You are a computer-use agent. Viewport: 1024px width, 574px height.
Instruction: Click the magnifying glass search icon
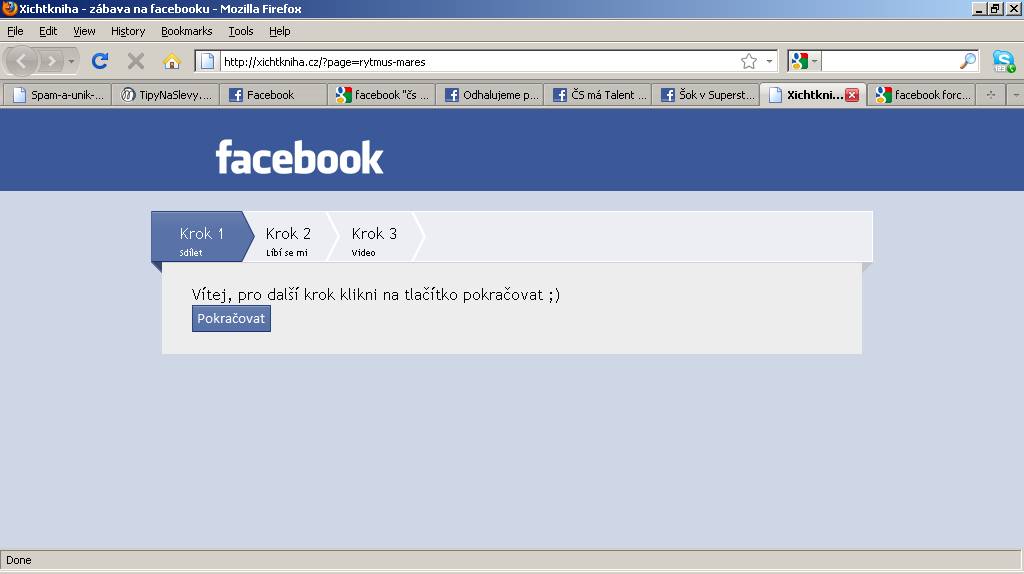pyautogui.click(x=968, y=61)
